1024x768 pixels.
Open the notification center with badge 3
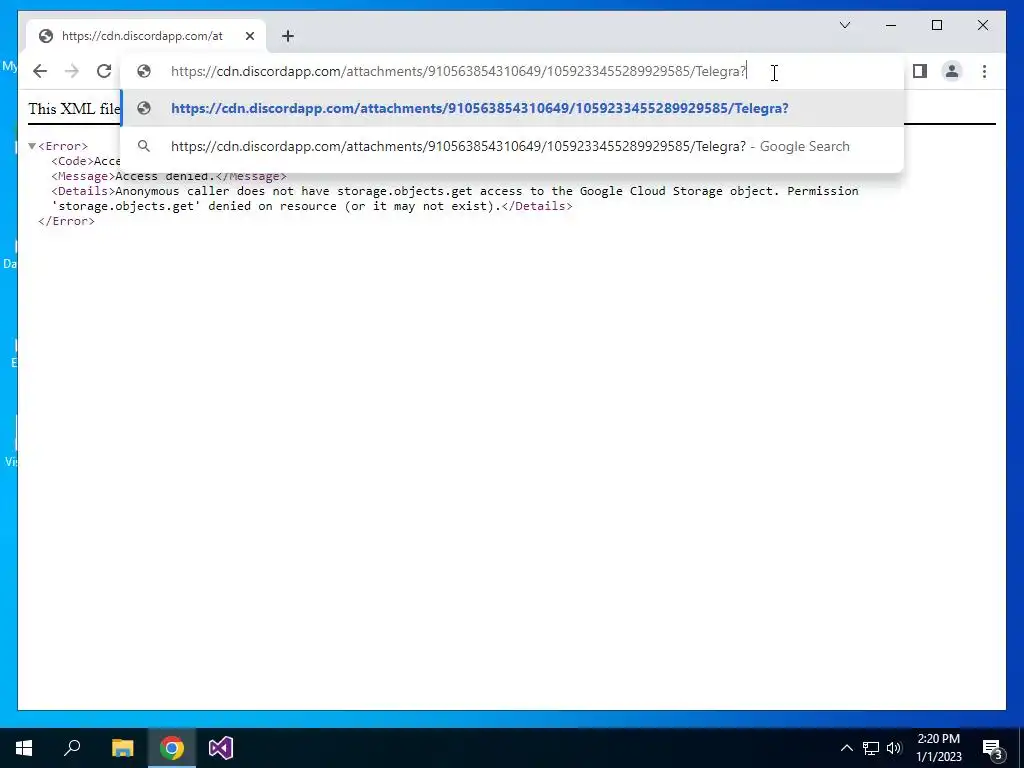993,748
